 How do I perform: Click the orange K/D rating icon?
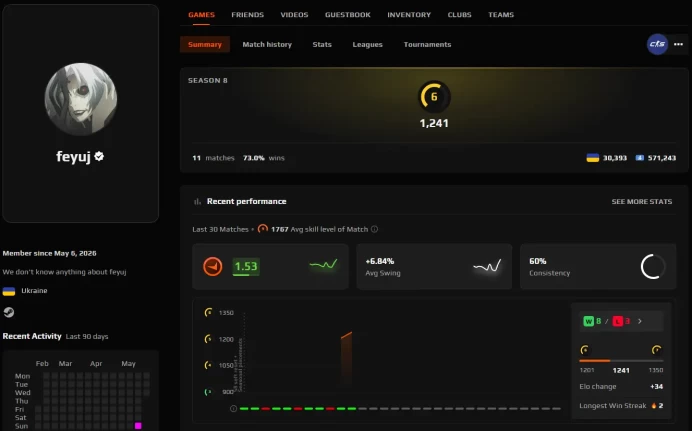pos(213,266)
